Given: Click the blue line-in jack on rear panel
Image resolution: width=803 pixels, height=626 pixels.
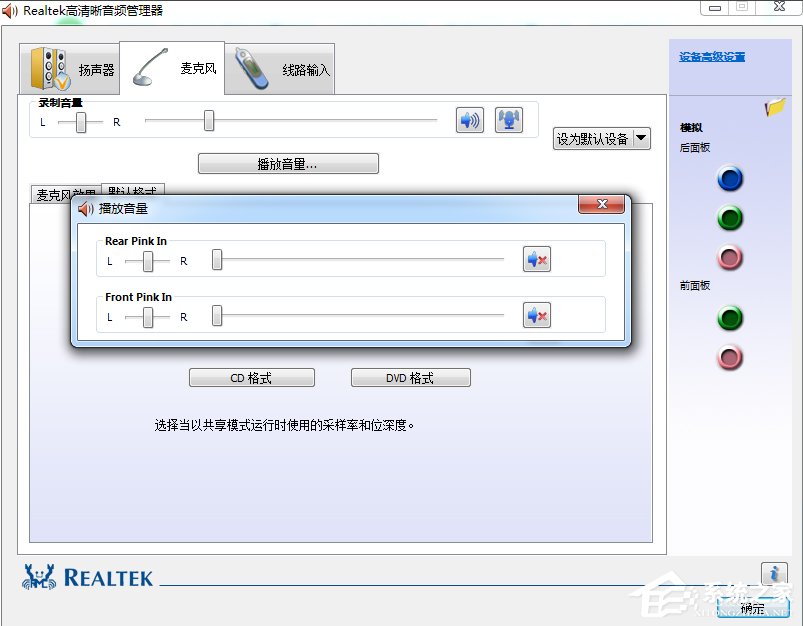Looking at the screenshot, I should [x=730, y=179].
